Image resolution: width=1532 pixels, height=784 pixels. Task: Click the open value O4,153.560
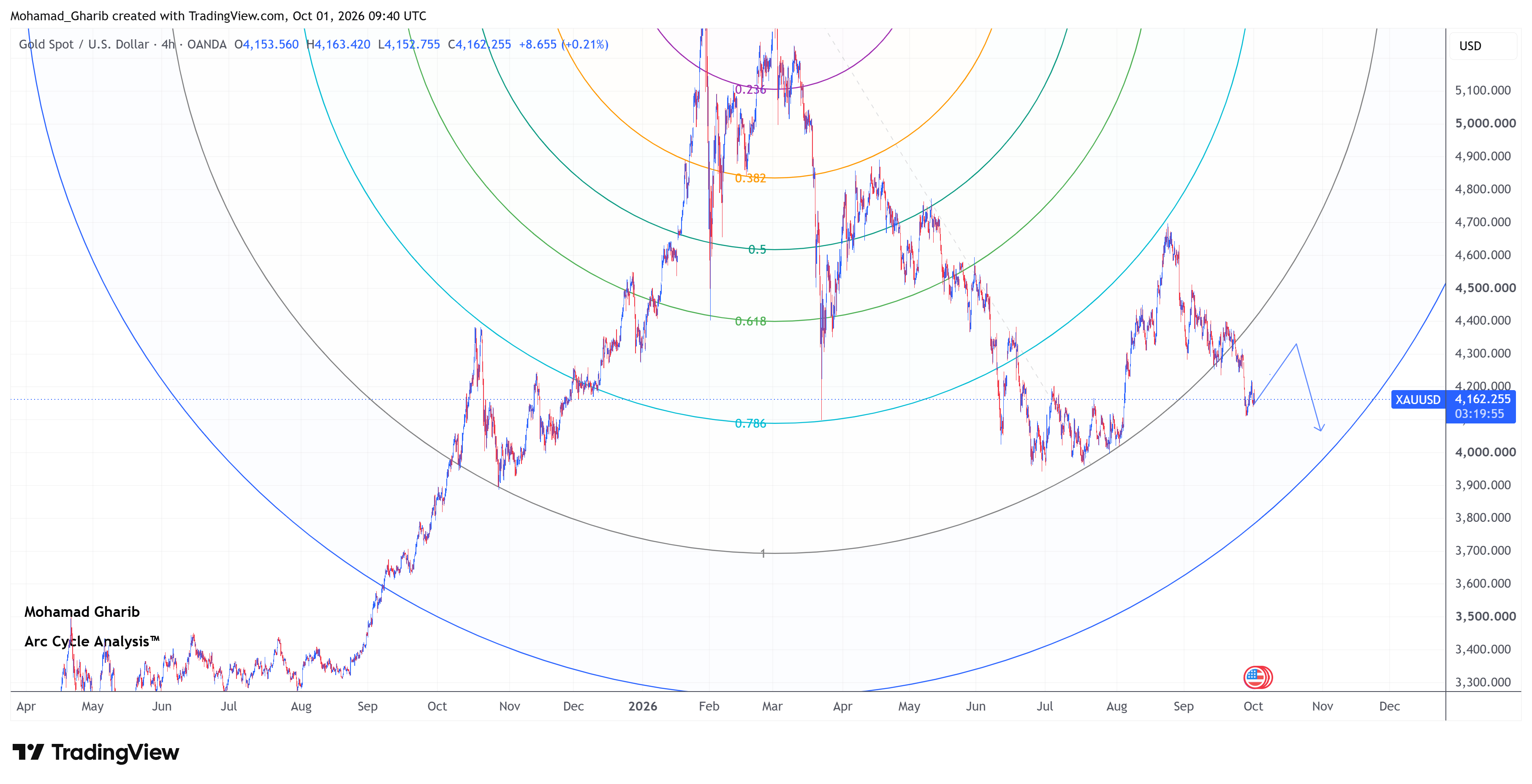pyautogui.click(x=266, y=45)
